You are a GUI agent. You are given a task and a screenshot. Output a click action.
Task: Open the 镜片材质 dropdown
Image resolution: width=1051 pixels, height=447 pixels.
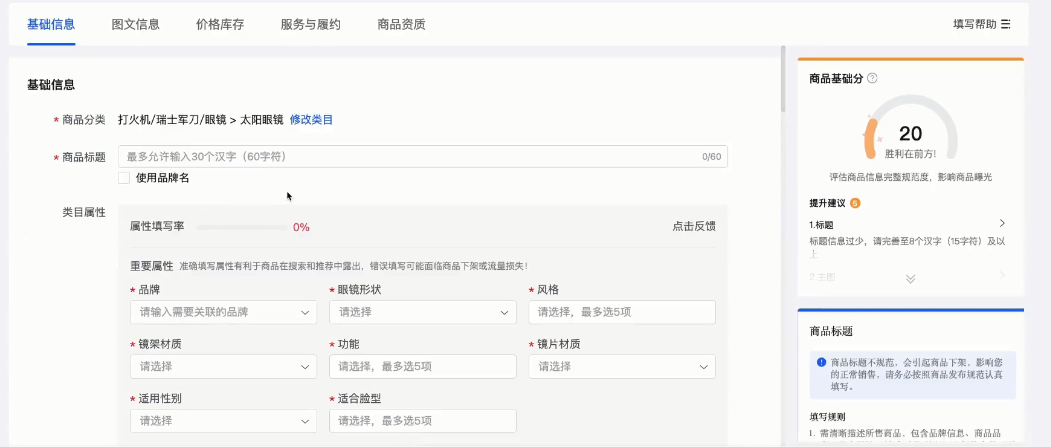[622, 367]
